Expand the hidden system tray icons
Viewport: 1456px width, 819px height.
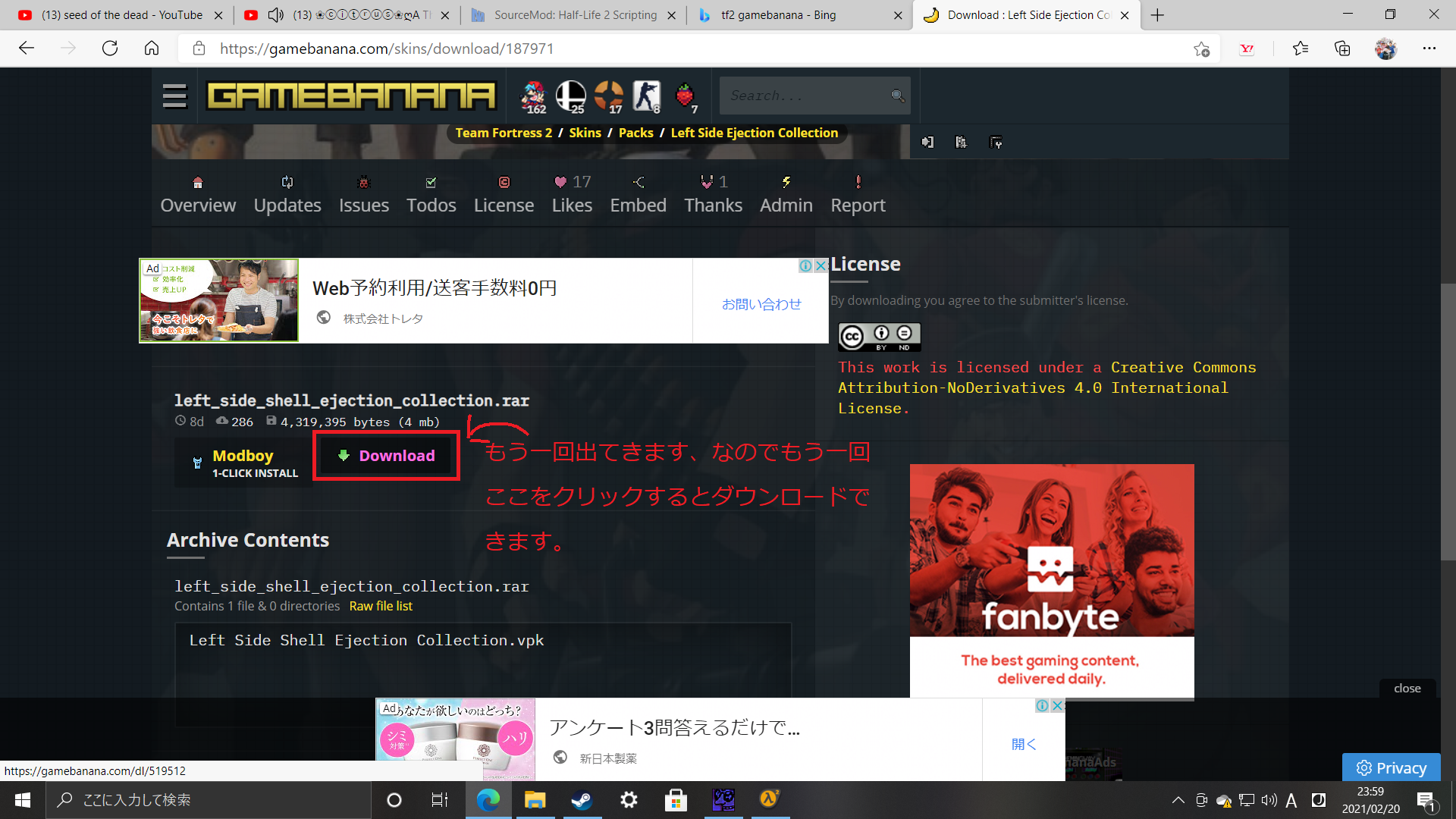[1178, 800]
